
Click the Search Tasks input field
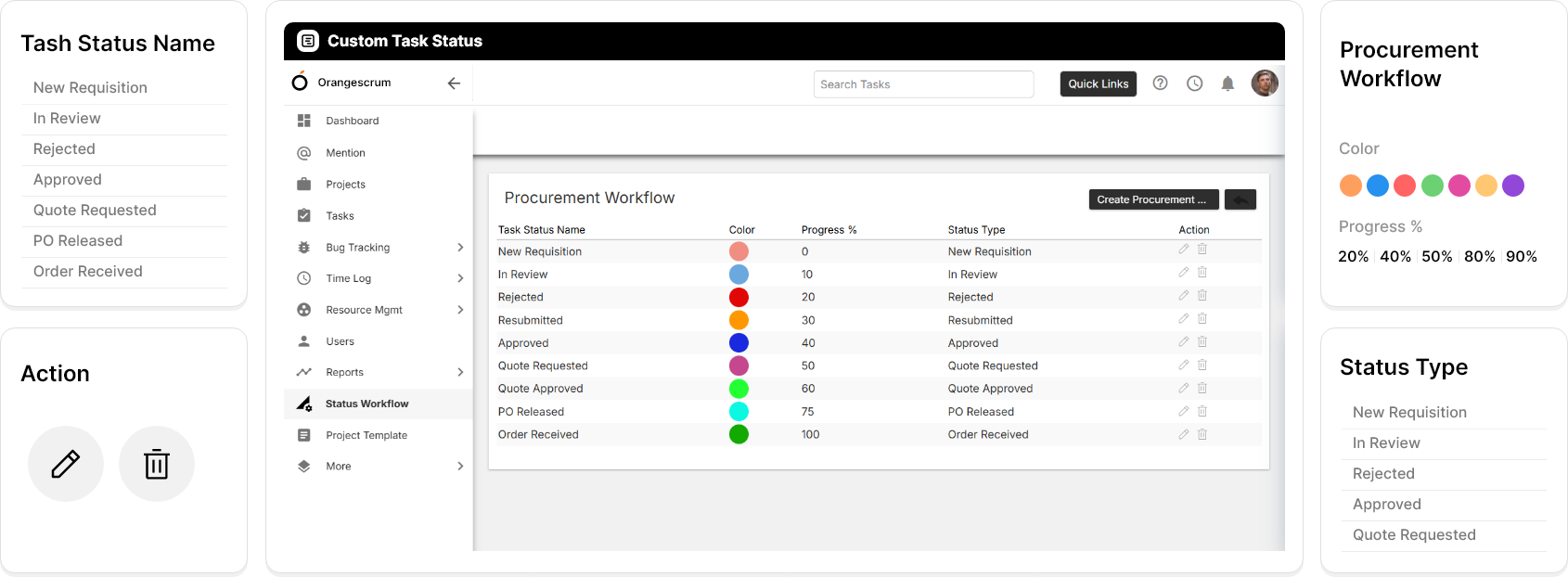(x=923, y=84)
